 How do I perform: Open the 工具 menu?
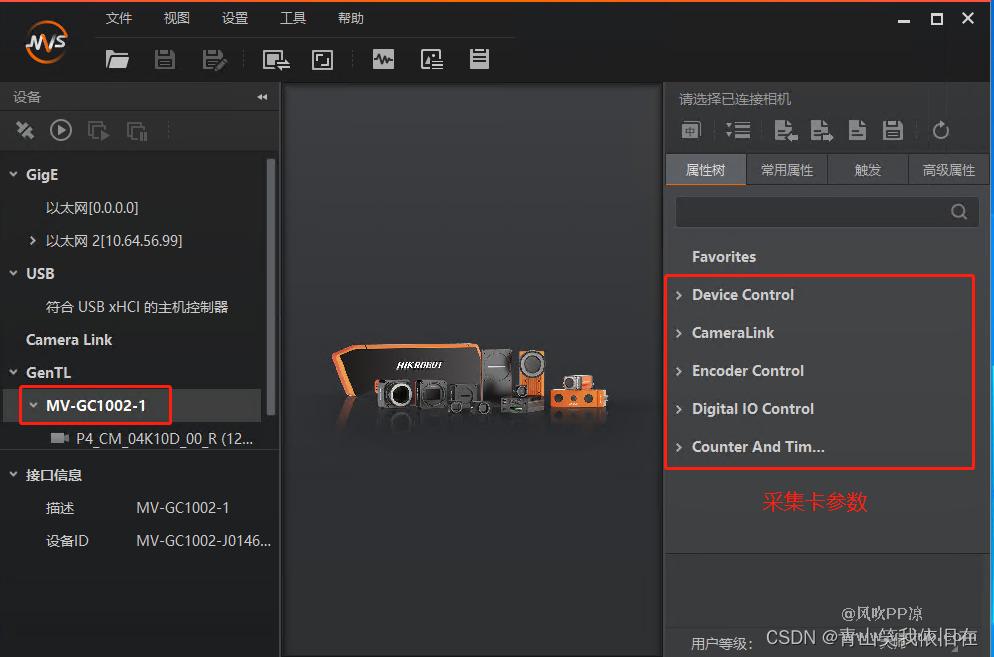point(293,18)
